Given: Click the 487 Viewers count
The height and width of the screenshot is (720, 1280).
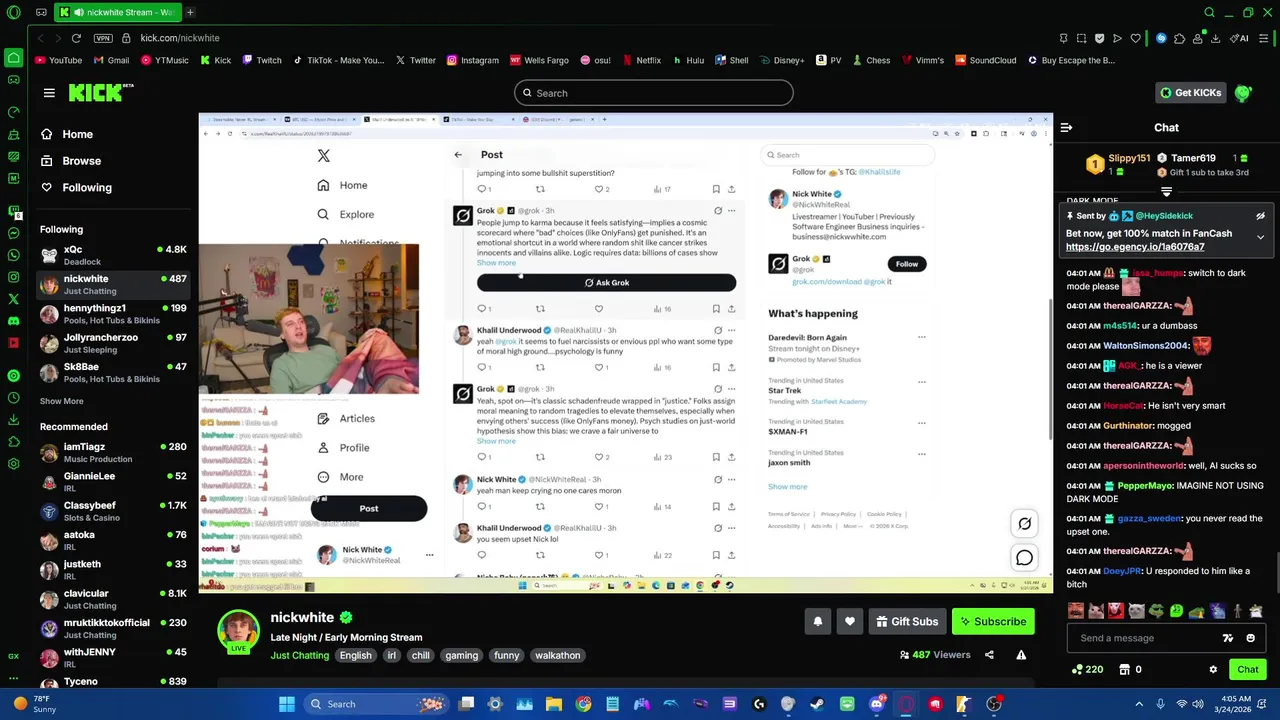Looking at the screenshot, I should tap(934, 655).
